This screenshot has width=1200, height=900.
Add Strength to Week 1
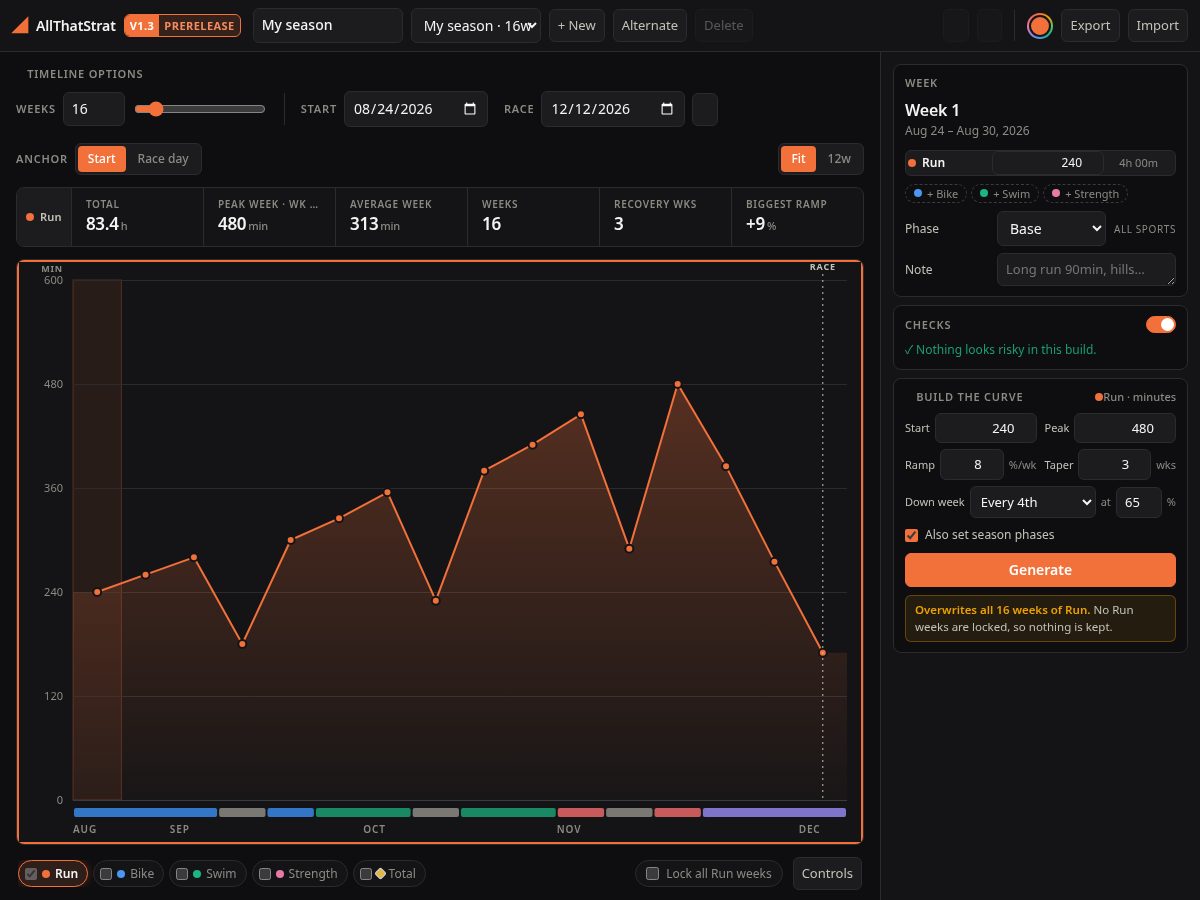pyautogui.click(x=1085, y=194)
